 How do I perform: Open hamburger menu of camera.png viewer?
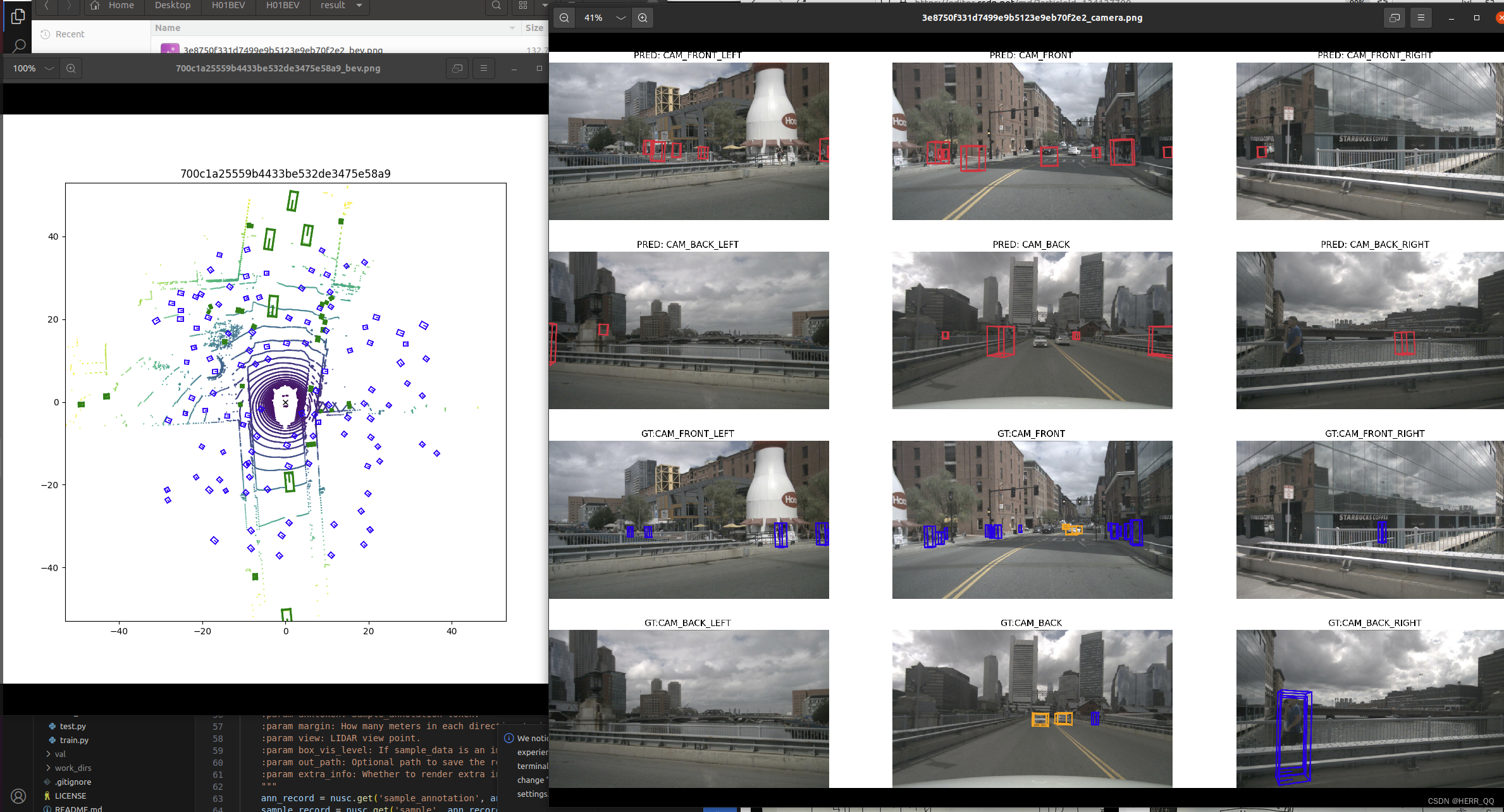(1421, 18)
